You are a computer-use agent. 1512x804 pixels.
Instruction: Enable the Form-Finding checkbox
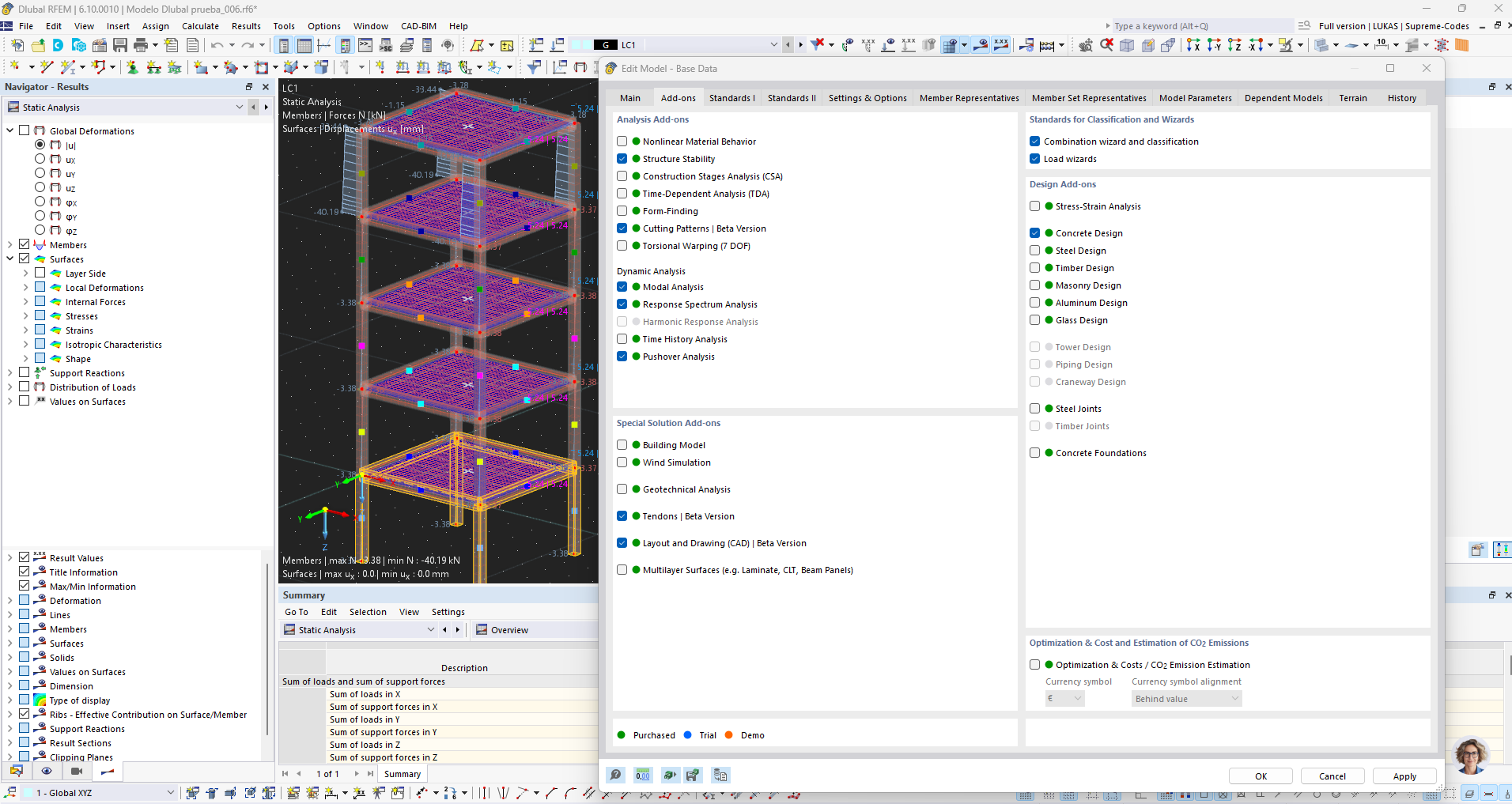pyautogui.click(x=622, y=211)
